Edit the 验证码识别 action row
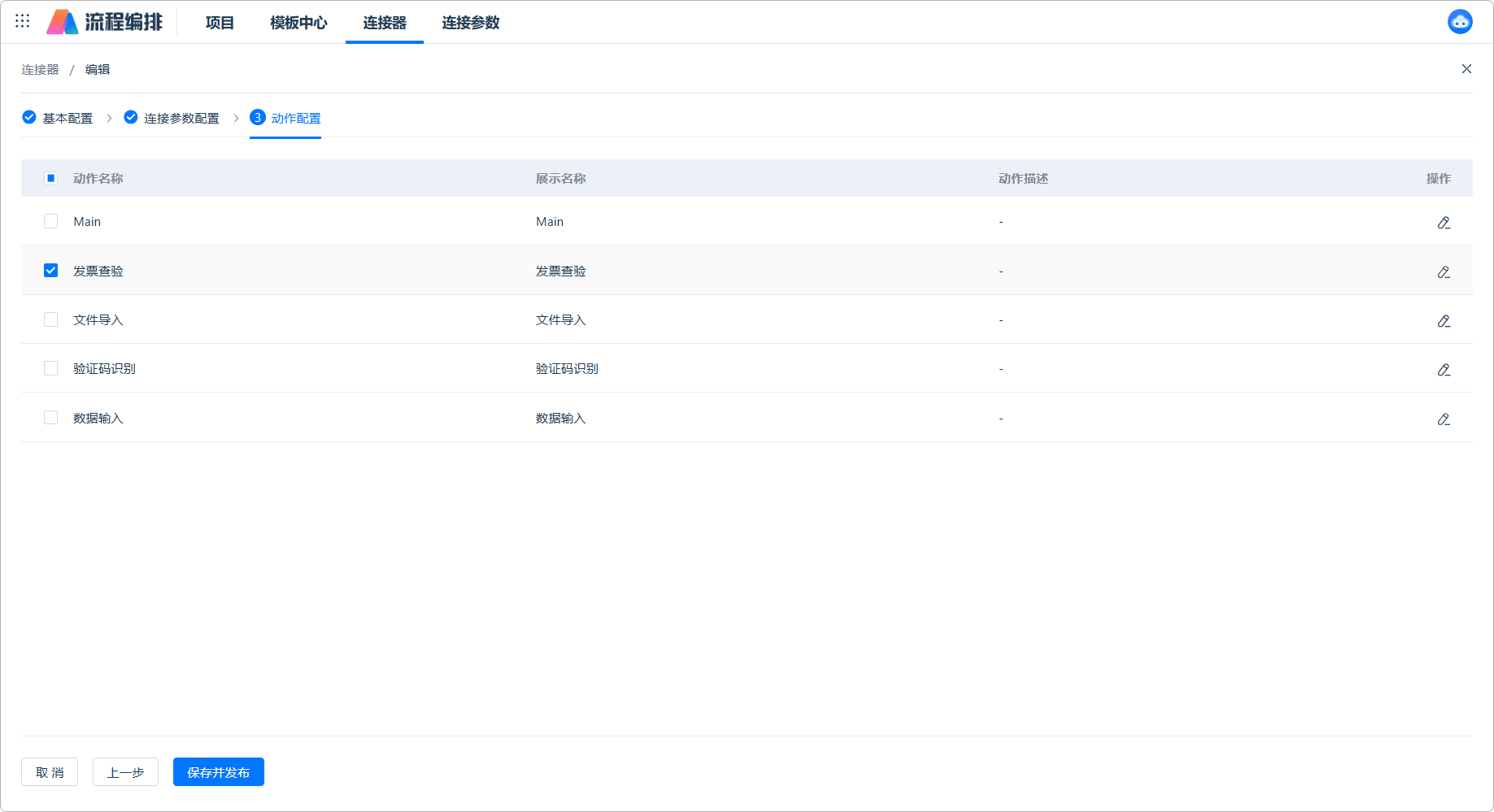The height and width of the screenshot is (812, 1494). (x=1443, y=370)
